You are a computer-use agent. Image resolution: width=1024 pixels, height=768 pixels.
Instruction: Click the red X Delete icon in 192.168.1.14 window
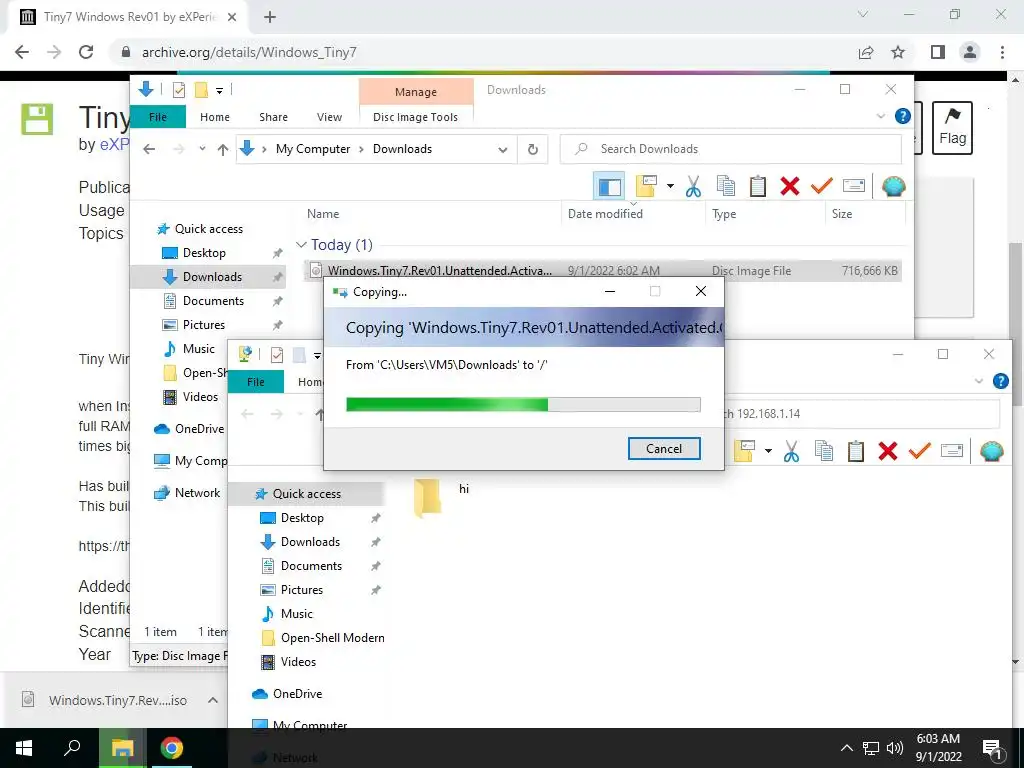pos(888,451)
